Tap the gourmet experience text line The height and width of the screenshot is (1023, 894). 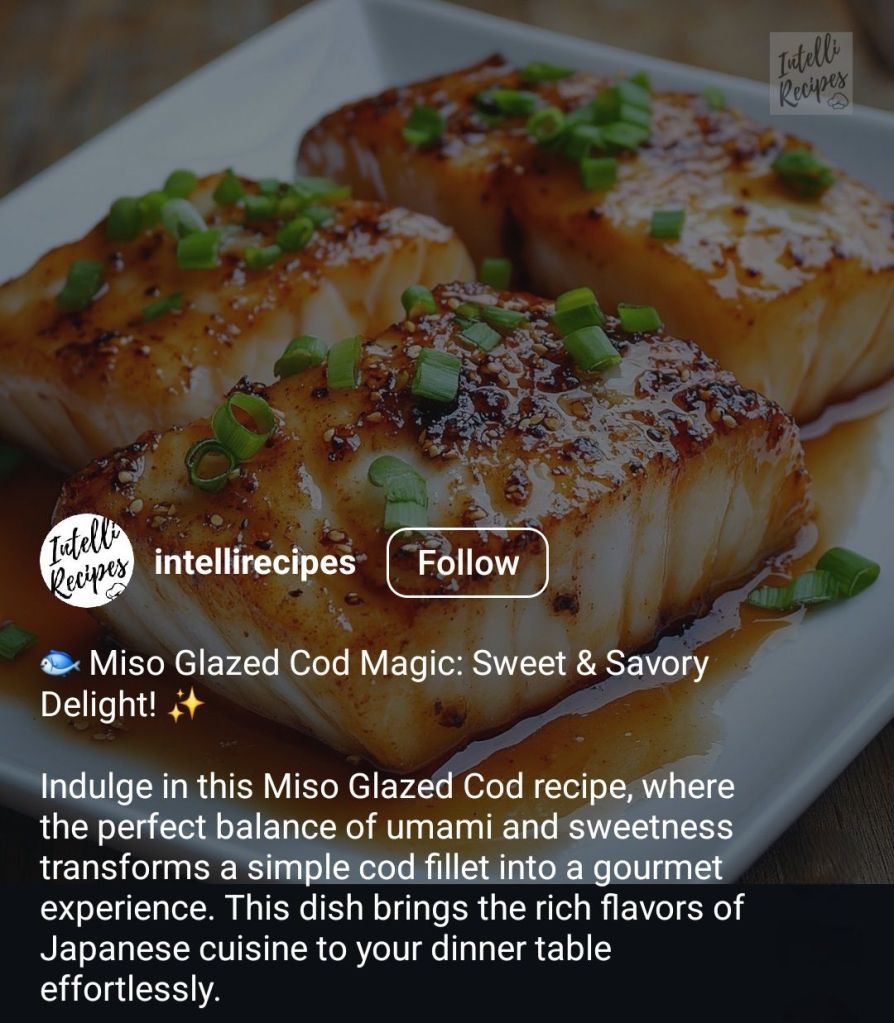[x=381, y=868]
